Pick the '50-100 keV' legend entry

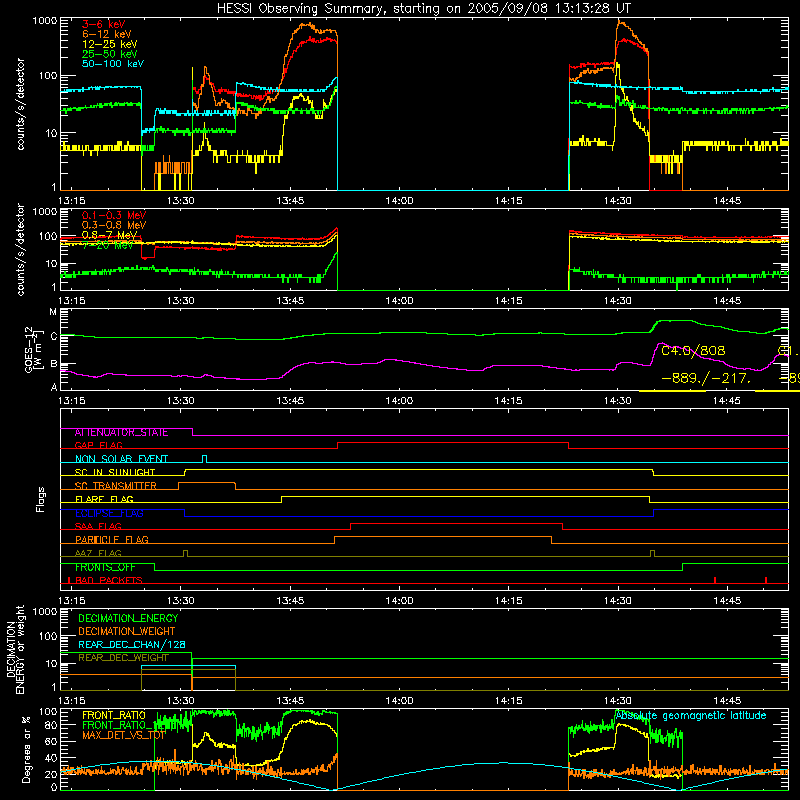pyautogui.click(x=113, y=64)
